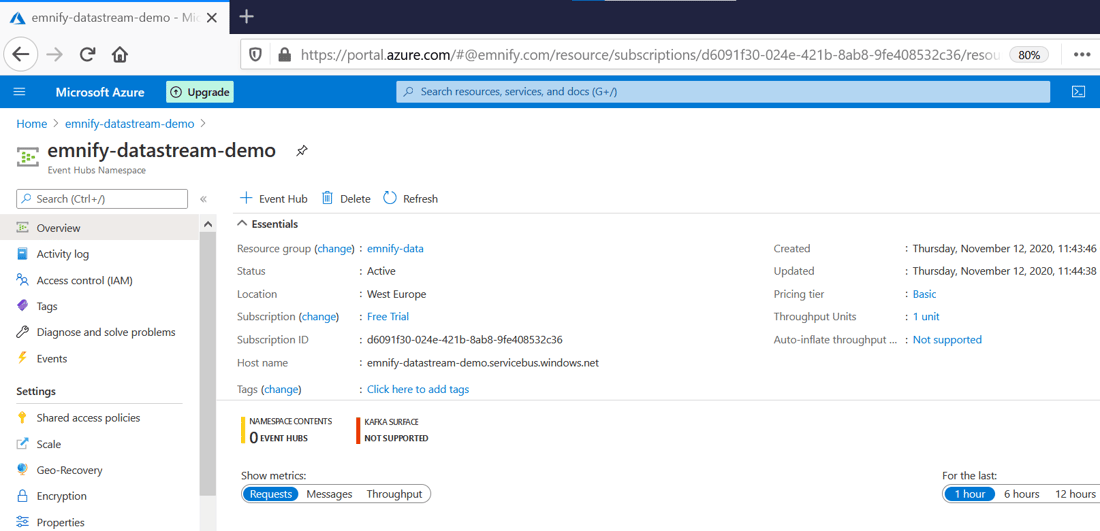Open the Free Trial subscription link

388,316
